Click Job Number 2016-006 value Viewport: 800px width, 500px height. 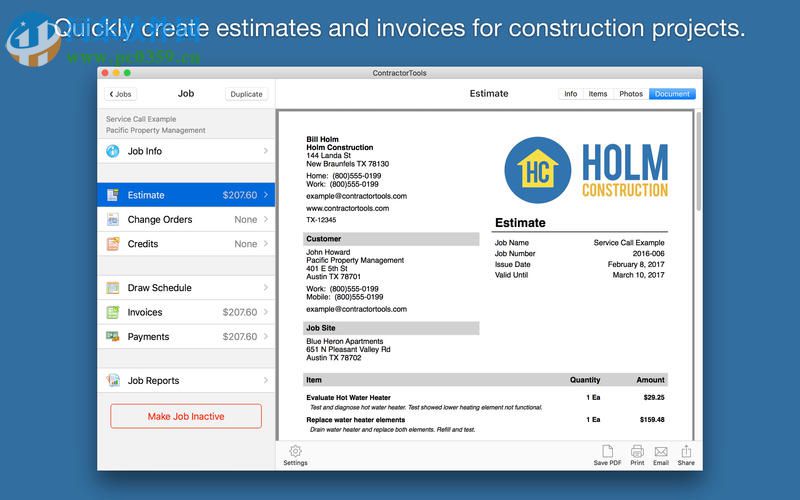(648, 254)
